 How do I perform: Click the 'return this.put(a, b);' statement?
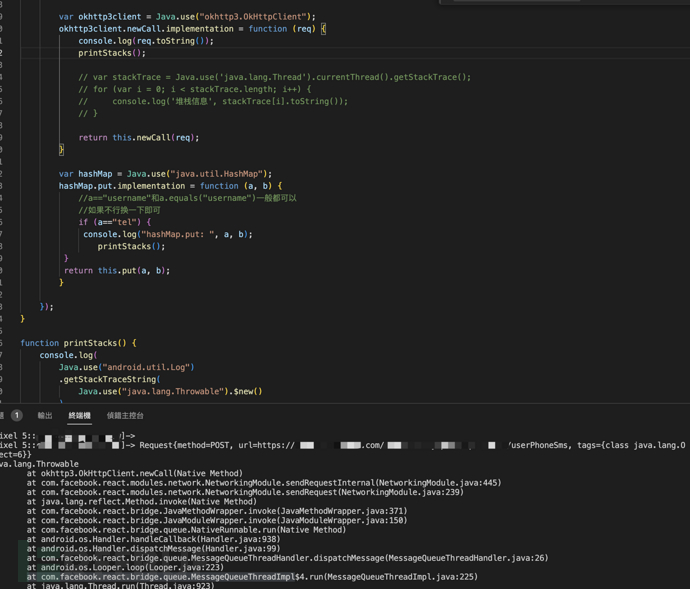click(x=117, y=270)
